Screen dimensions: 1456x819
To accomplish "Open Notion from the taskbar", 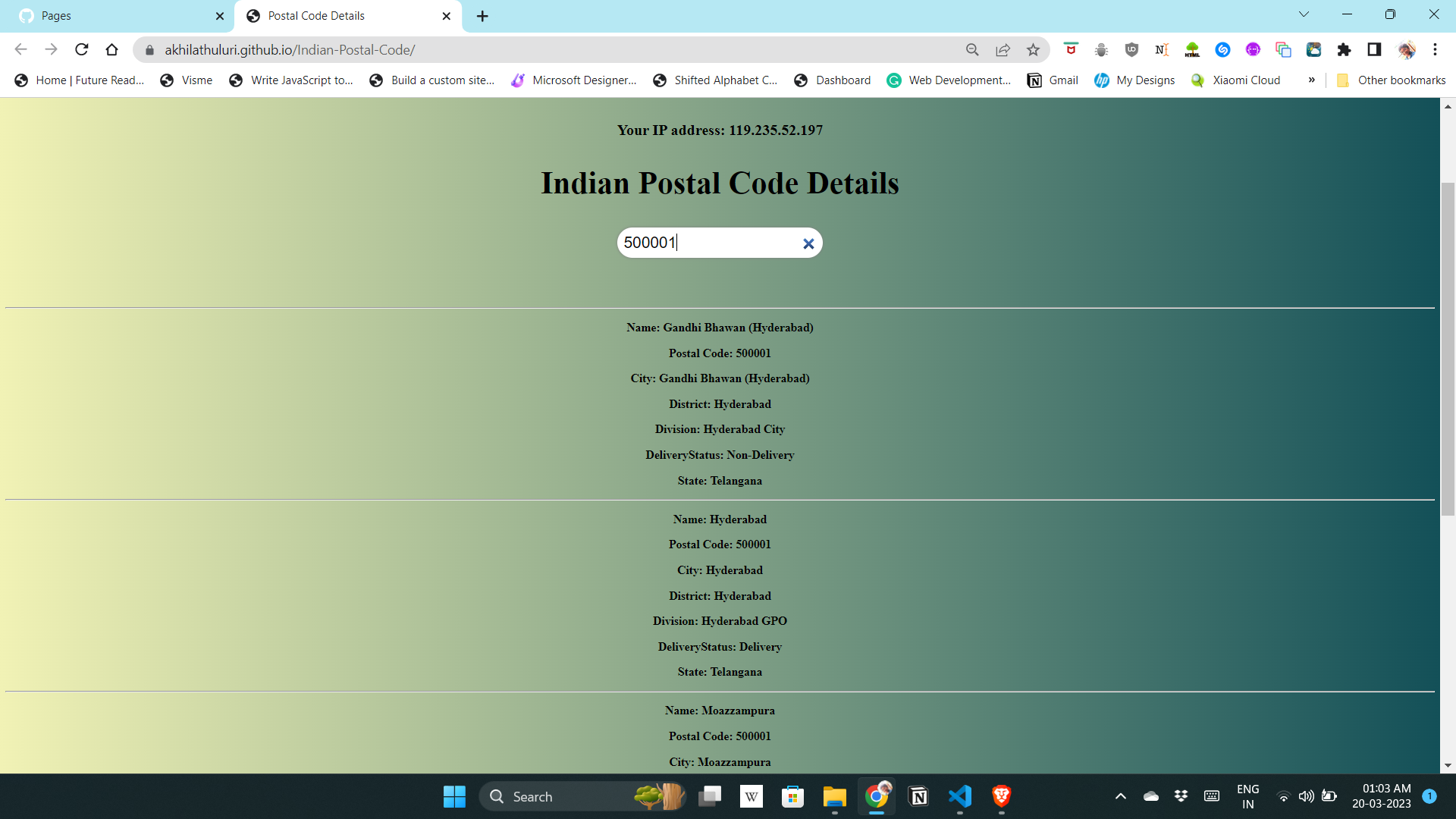I will coord(918,797).
